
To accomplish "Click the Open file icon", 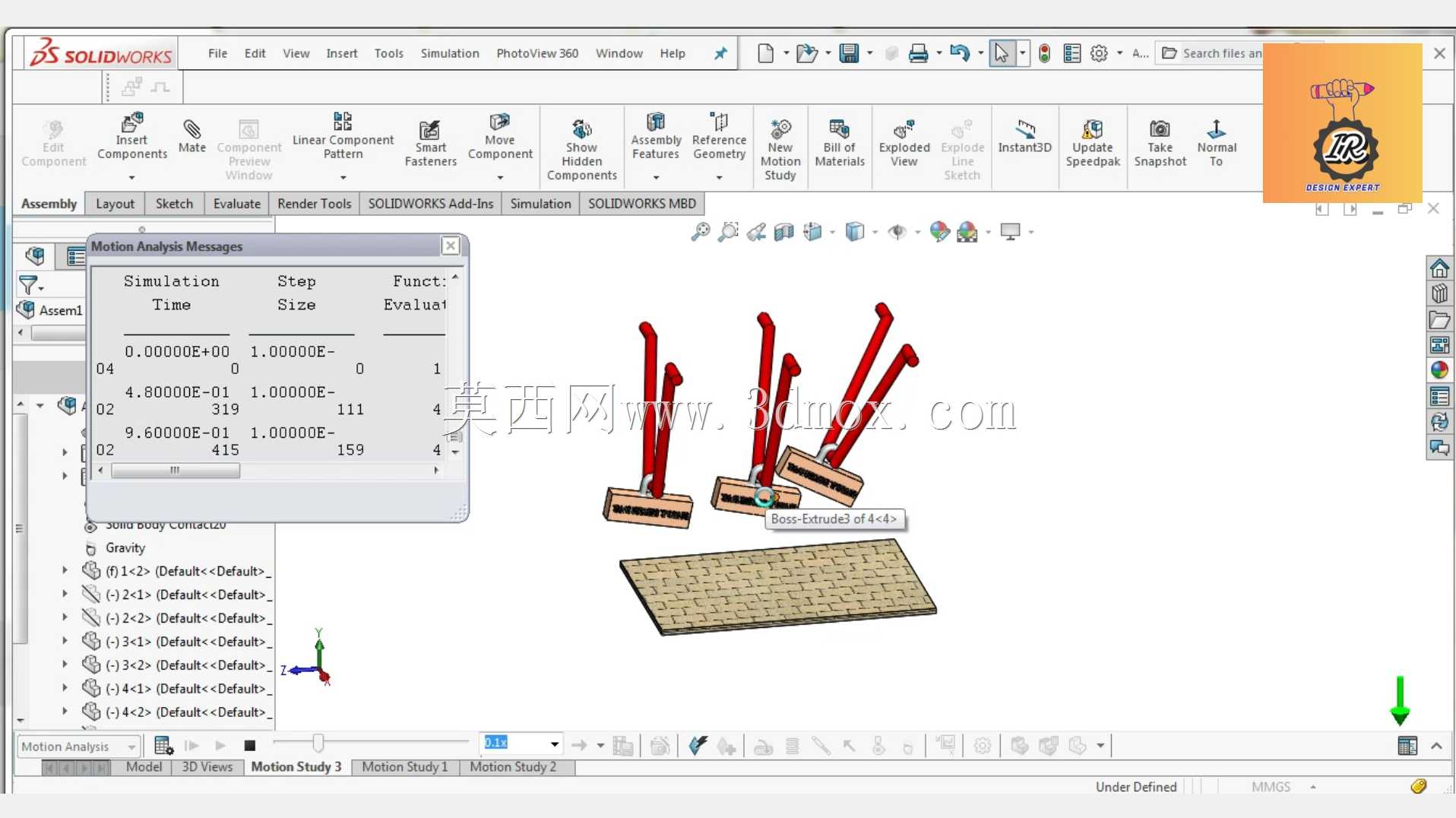I will tap(806, 53).
